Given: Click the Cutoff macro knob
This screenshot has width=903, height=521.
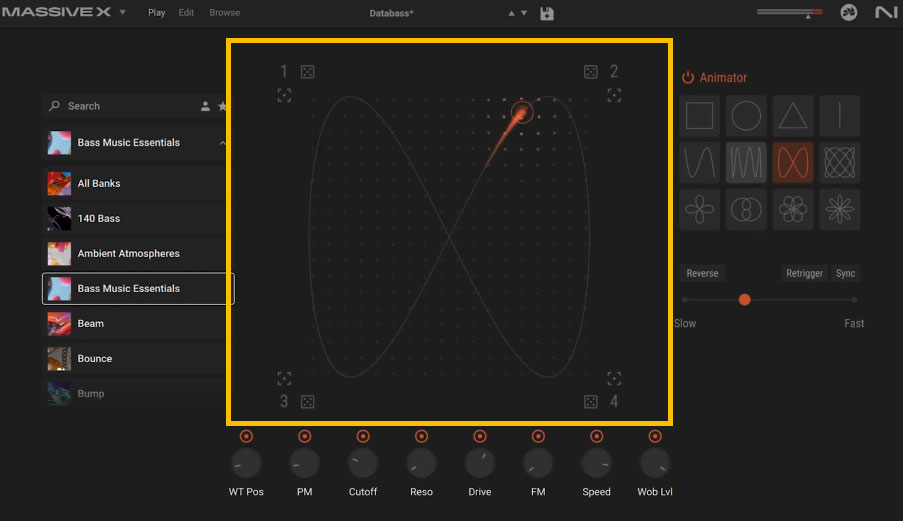Looking at the screenshot, I should [363, 463].
